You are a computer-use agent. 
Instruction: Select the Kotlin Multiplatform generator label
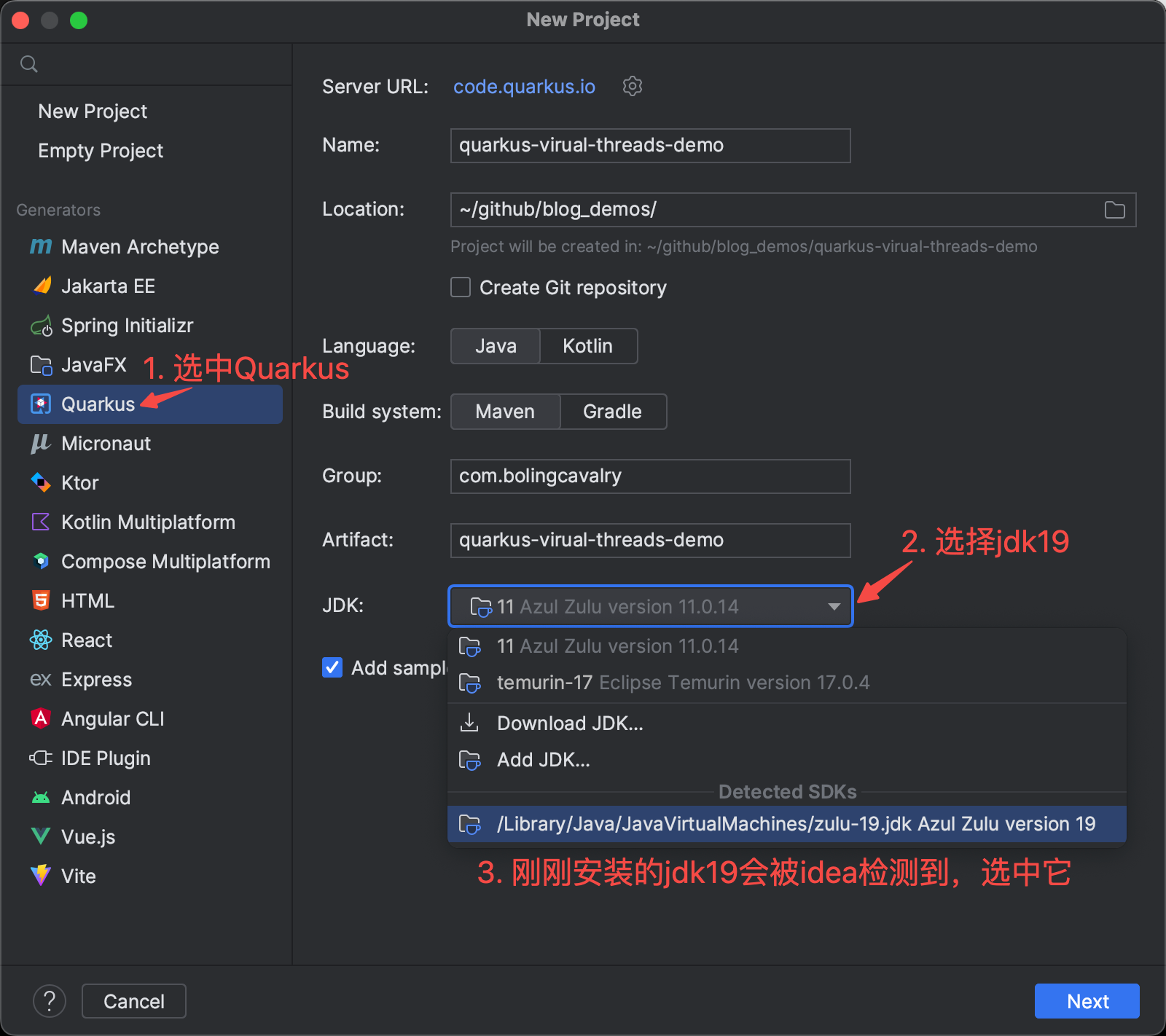[x=149, y=522]
